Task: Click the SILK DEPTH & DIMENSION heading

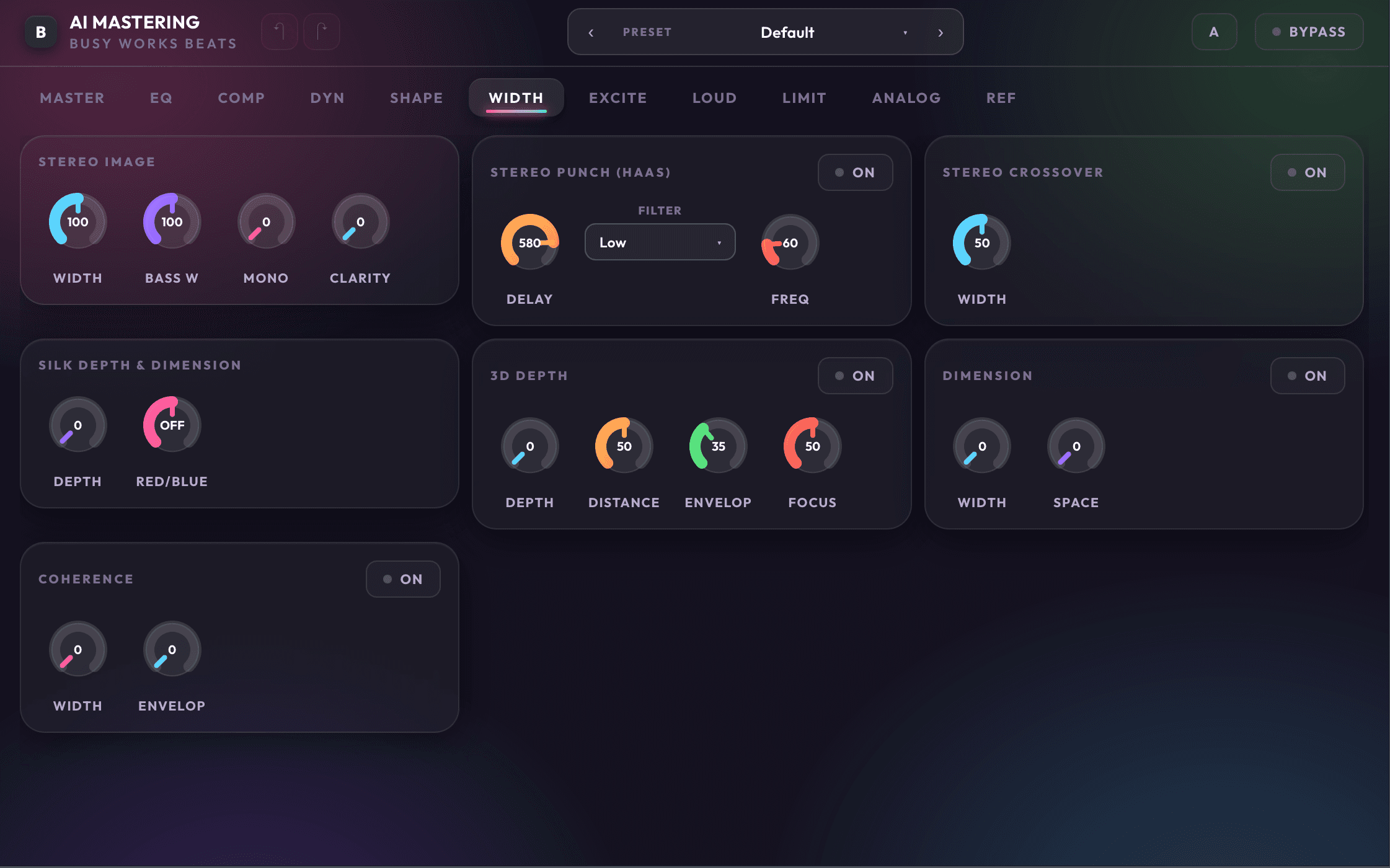Action: click(139, 365)
